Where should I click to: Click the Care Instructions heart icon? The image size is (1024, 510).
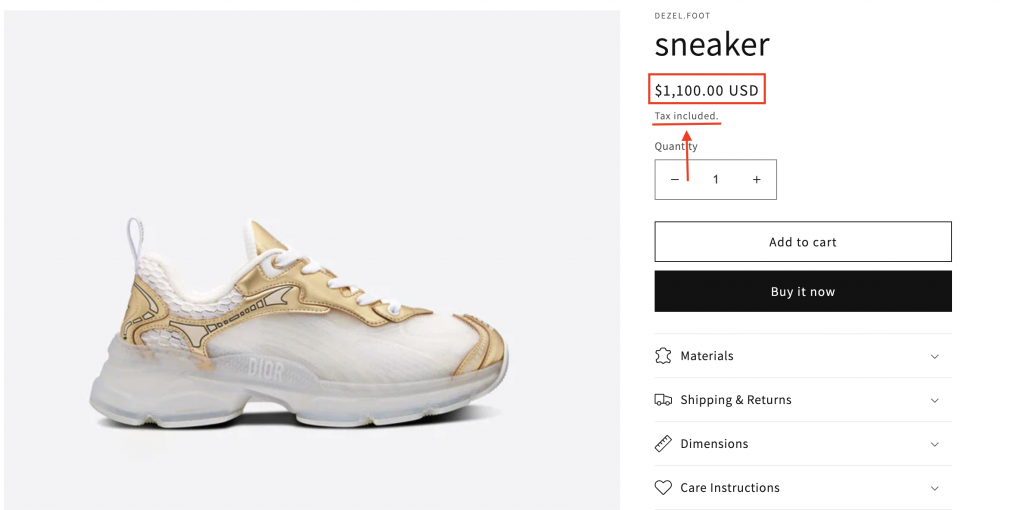pos(663,488)
